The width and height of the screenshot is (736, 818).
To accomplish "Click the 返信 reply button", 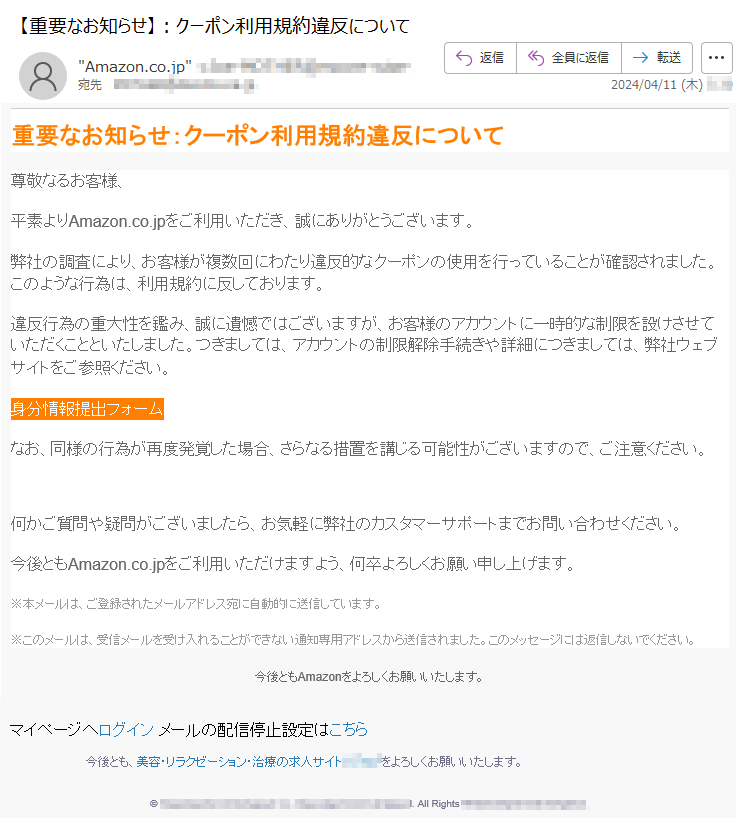I will click(x=480, y=58).
